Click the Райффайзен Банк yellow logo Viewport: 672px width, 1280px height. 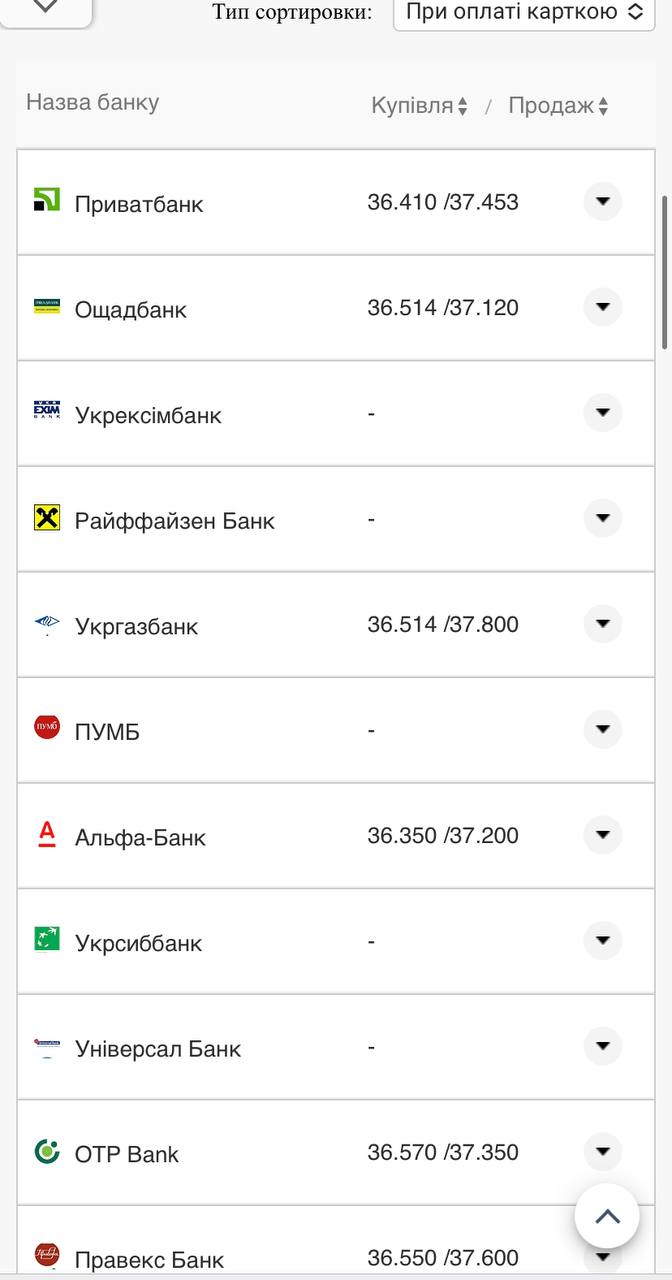coord(47,518)
